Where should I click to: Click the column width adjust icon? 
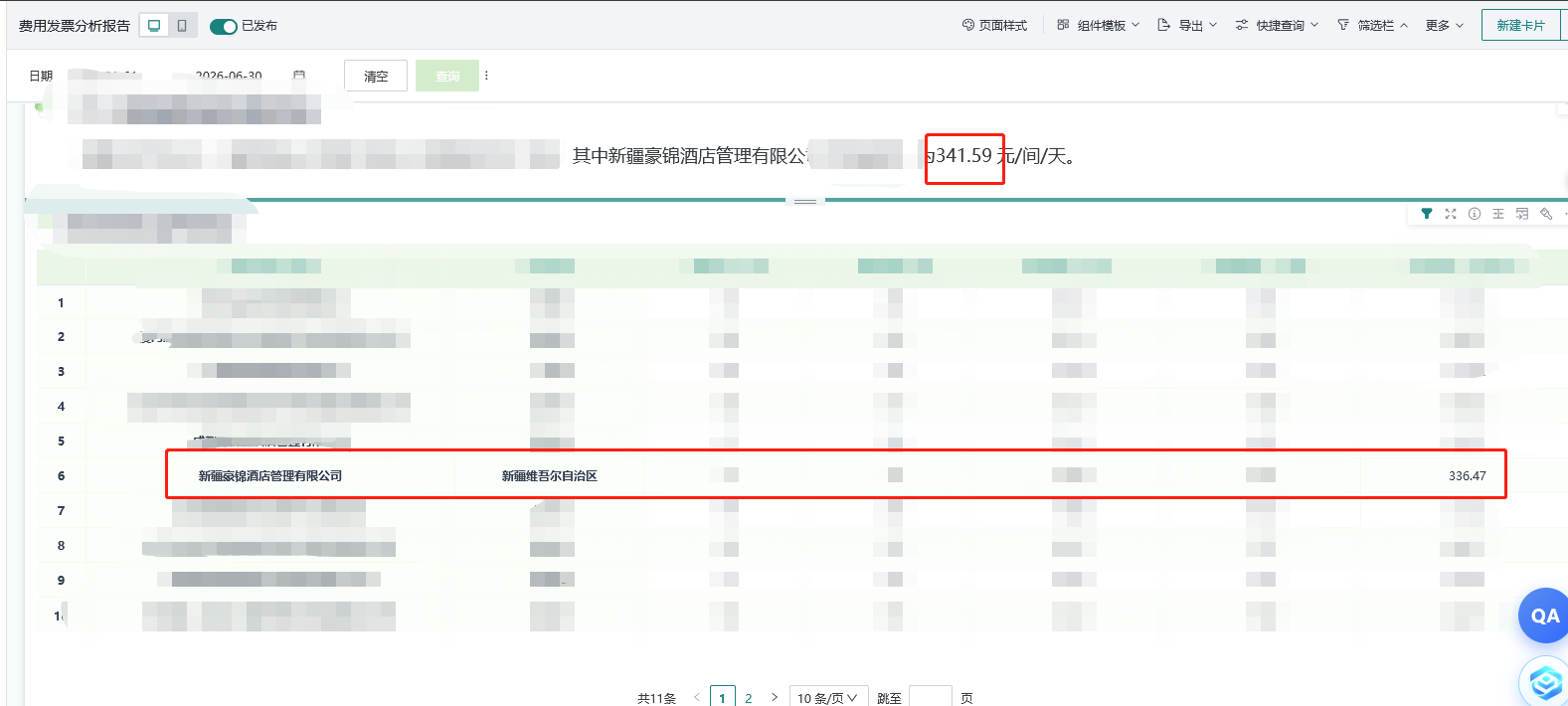pyautogui.click(x=1498, y=214)
